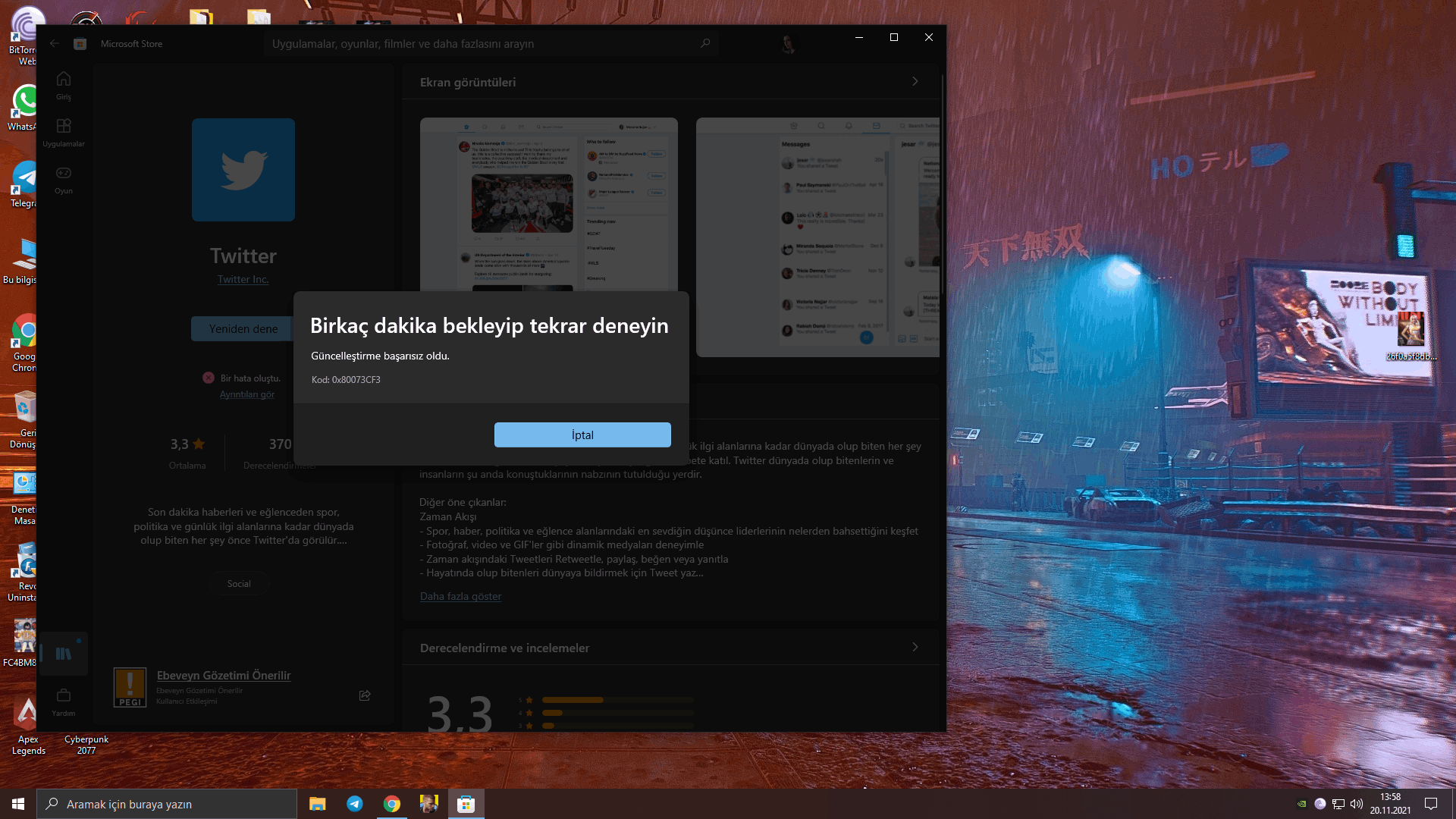
Task: Click the Ayrıntıları gör link
Action: tap(246, 394)
